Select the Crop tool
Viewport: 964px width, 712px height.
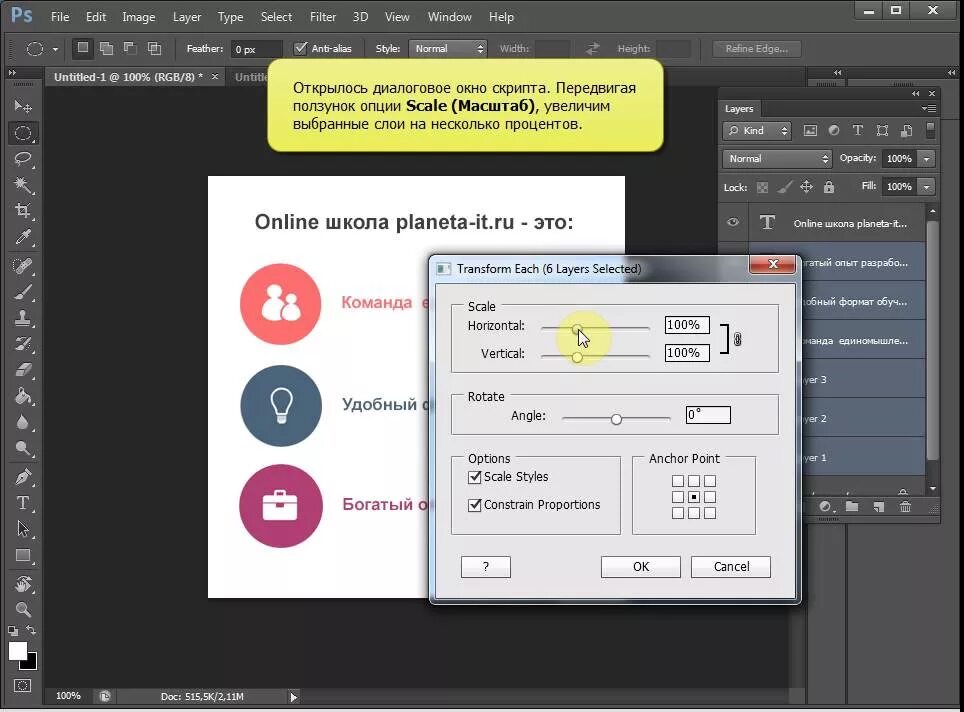click(x=23, y=210)
